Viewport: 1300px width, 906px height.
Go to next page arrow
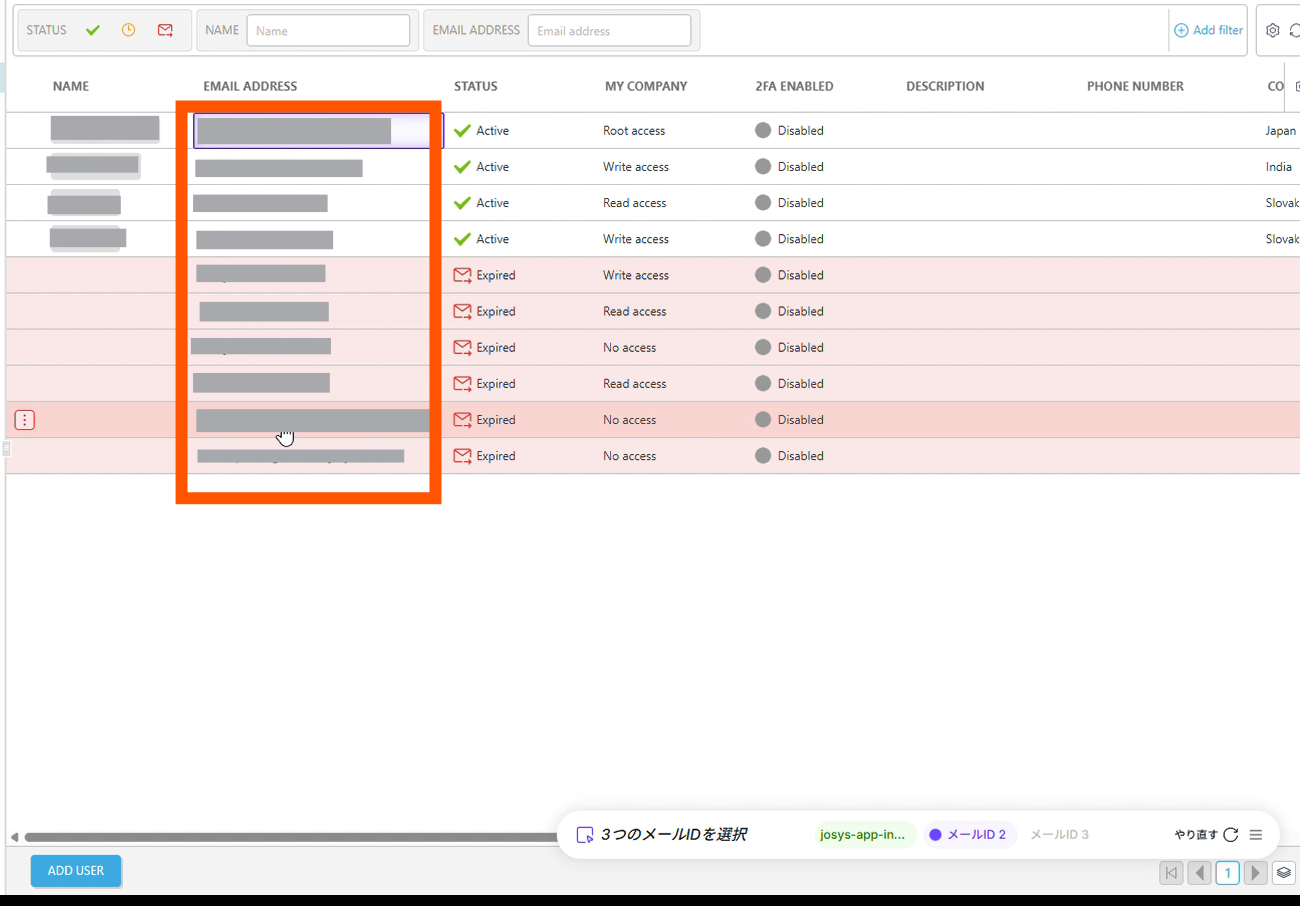(x=1255, y=873)
